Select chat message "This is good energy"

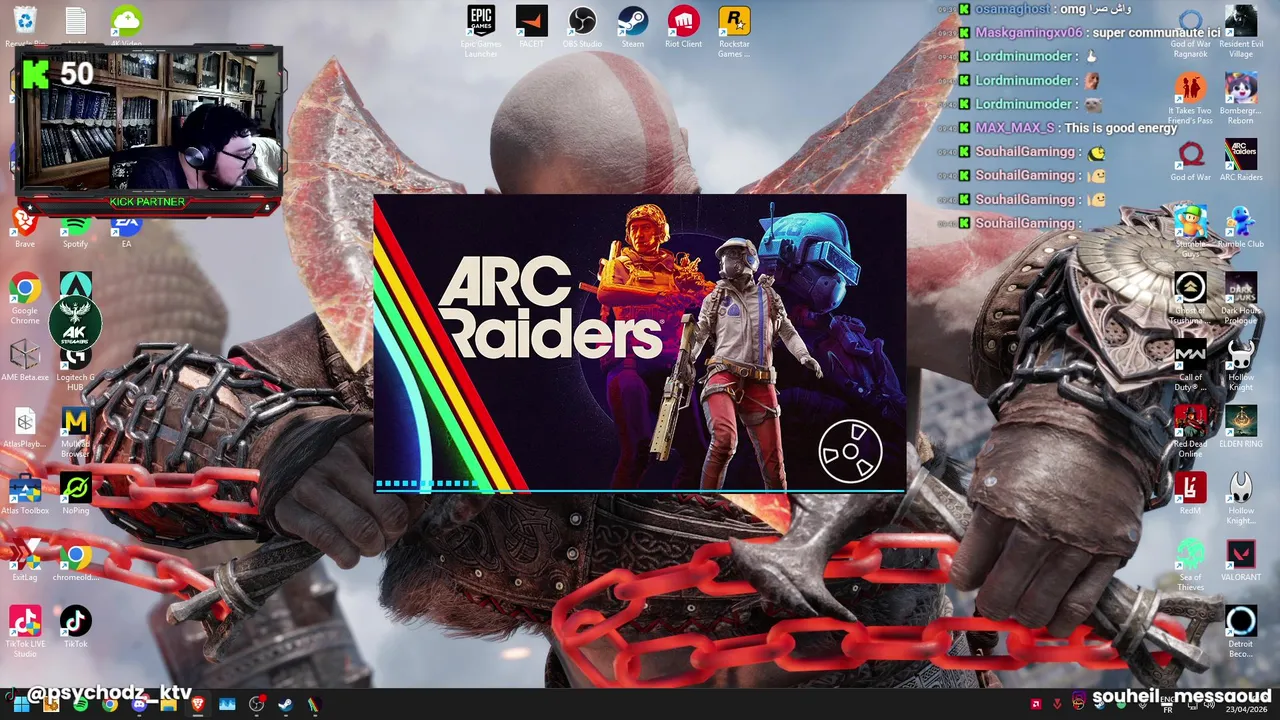point(1121,128)
